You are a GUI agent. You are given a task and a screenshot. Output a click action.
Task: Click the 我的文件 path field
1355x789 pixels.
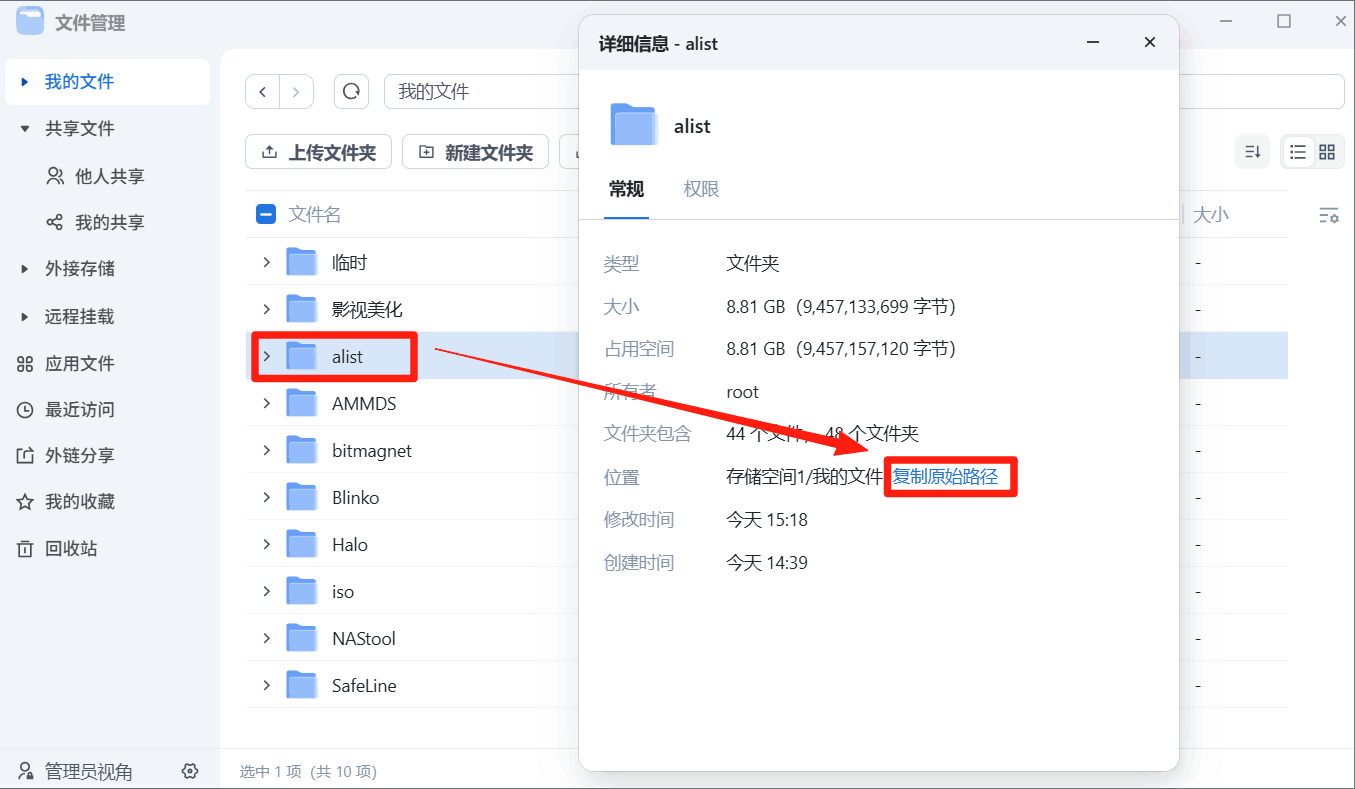pos(480,92)
